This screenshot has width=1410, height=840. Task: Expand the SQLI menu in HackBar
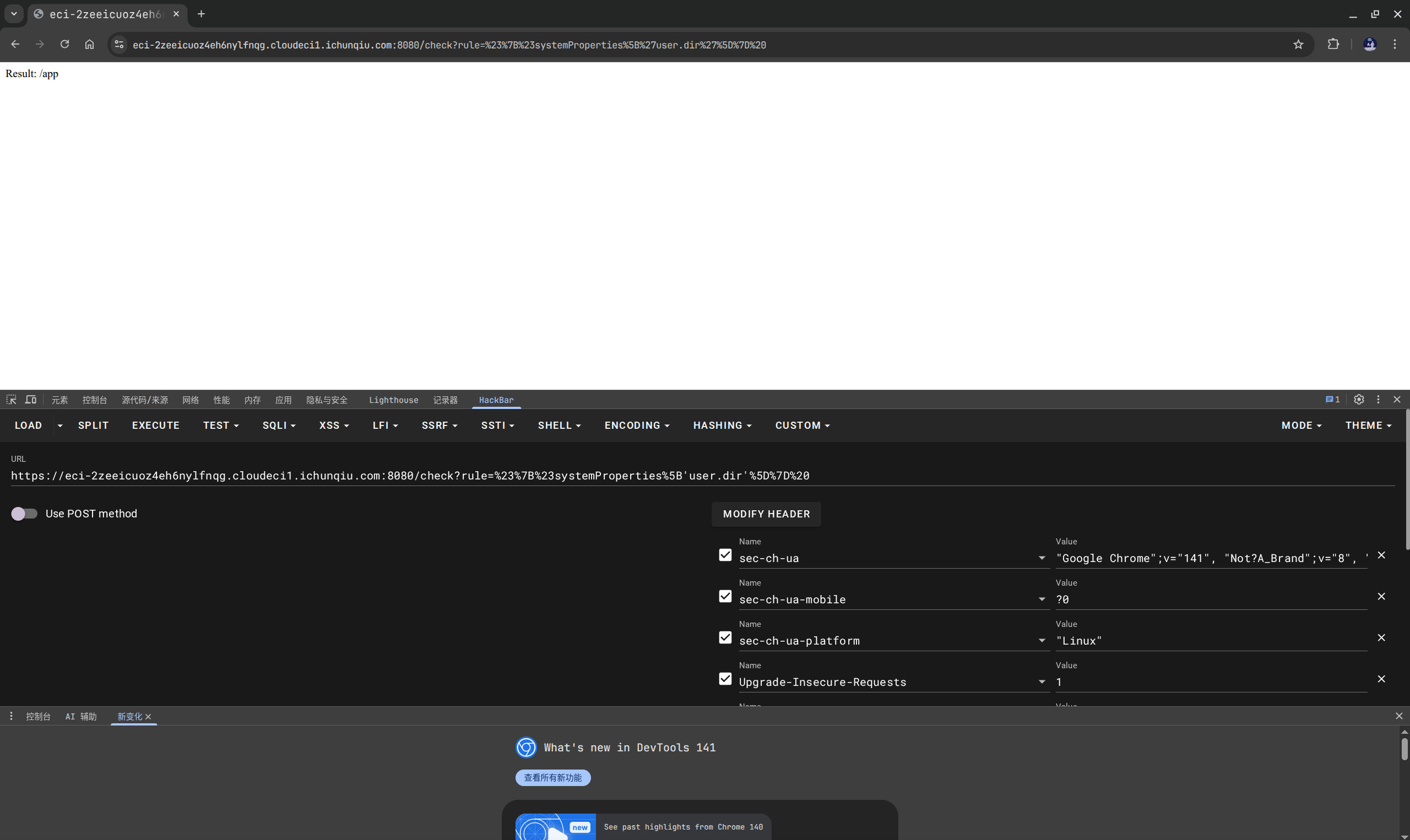279,426
